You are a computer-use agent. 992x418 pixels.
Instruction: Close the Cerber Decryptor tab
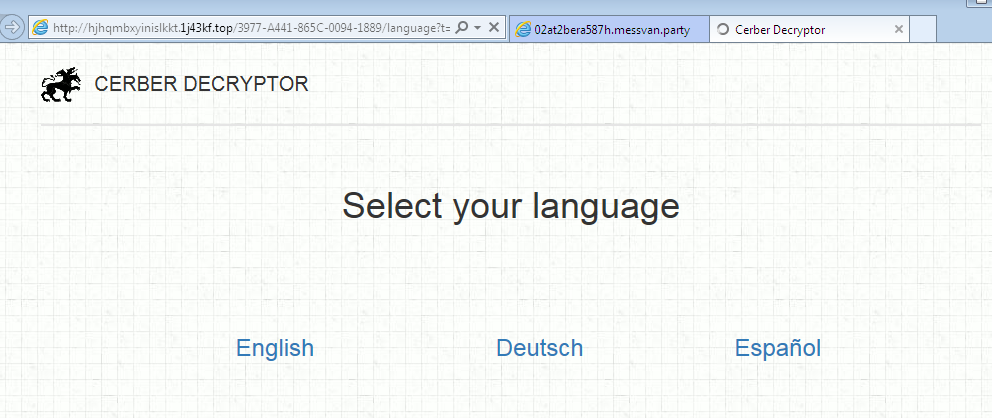click(x=898, y=29)
